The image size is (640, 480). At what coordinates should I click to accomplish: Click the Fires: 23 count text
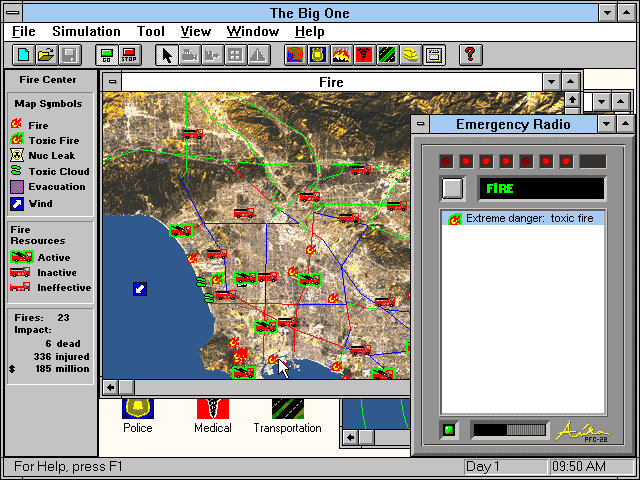coord(42,318)
